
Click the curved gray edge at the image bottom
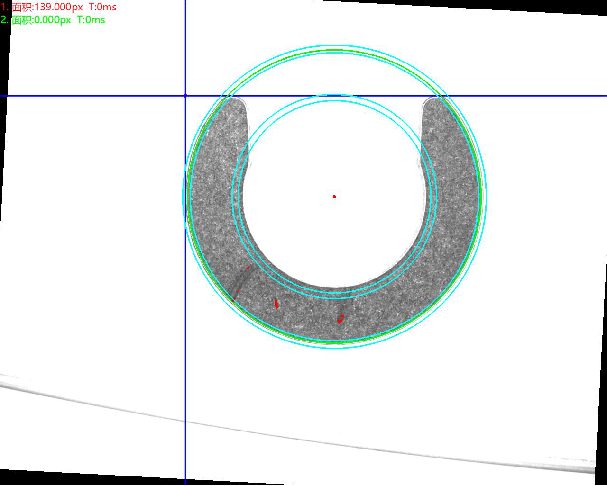[x=300, y=432]
